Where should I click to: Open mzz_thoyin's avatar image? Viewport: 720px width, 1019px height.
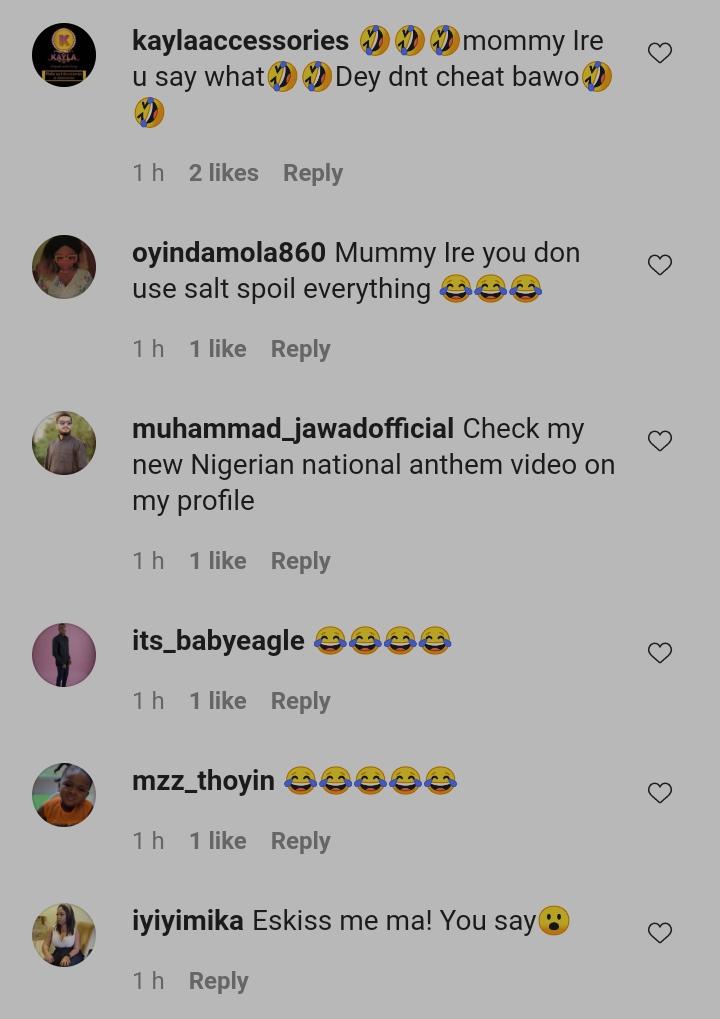tap(64, 795)
